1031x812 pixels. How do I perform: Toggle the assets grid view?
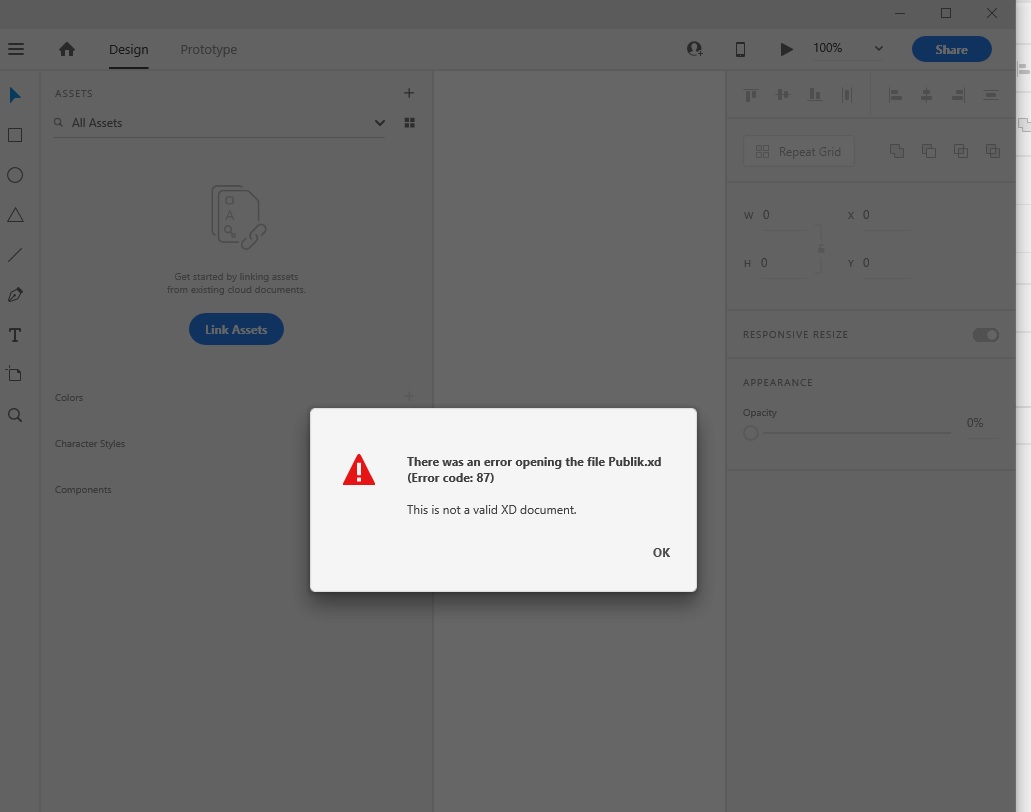[409, 122]
